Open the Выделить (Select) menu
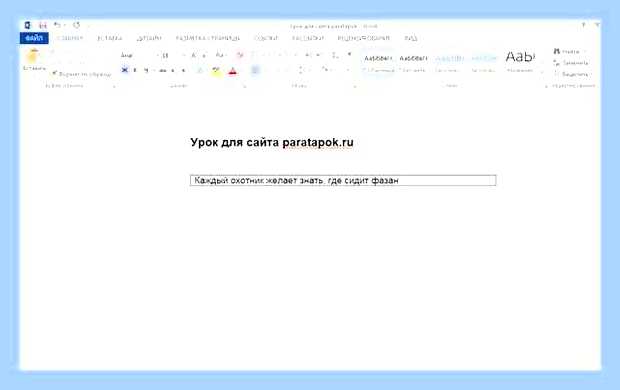Screen dimensions: 620x390 point(572,74)
